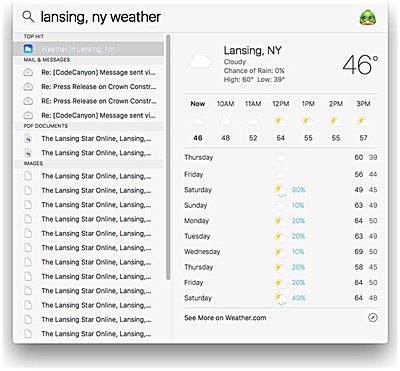Click the cloud icon beside Sunday 10%
This screenshot has height=371, width=400.
click(281, 206)
